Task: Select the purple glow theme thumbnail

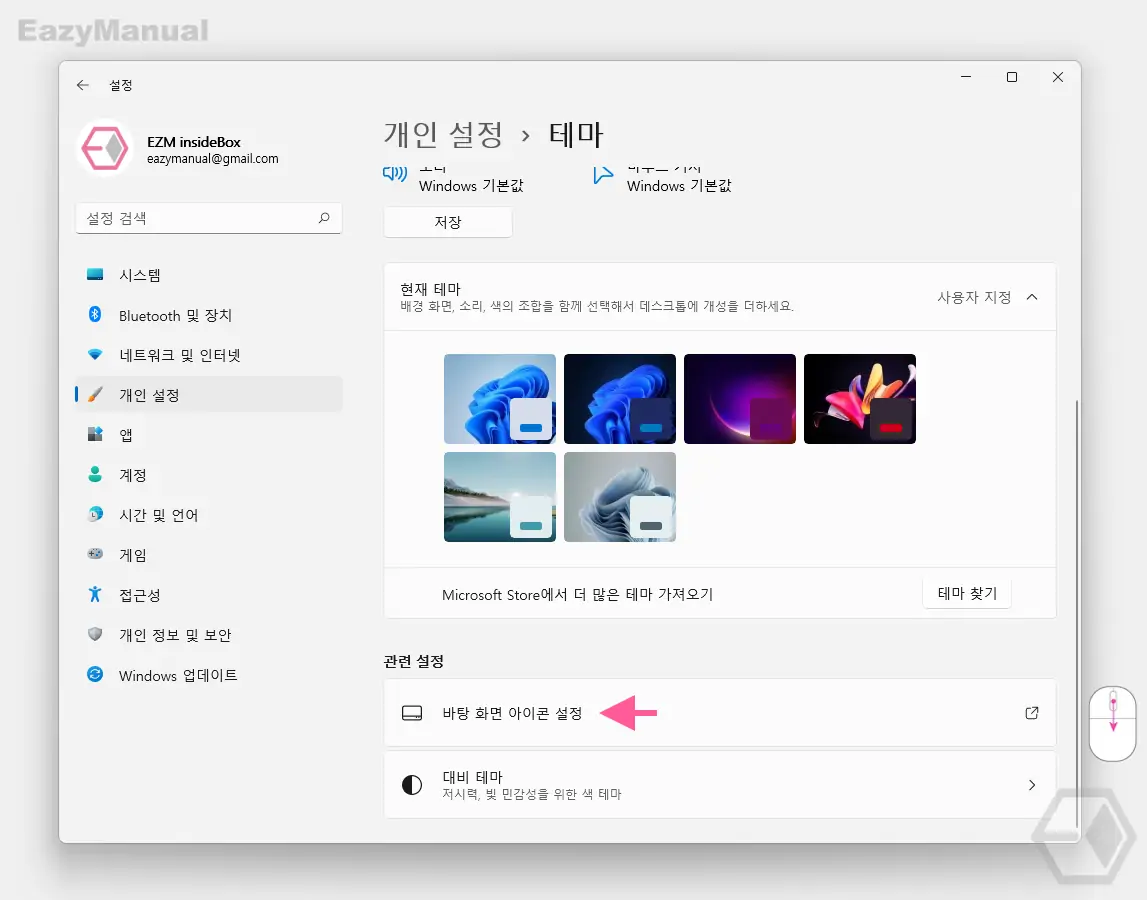Action: point(740,399)
